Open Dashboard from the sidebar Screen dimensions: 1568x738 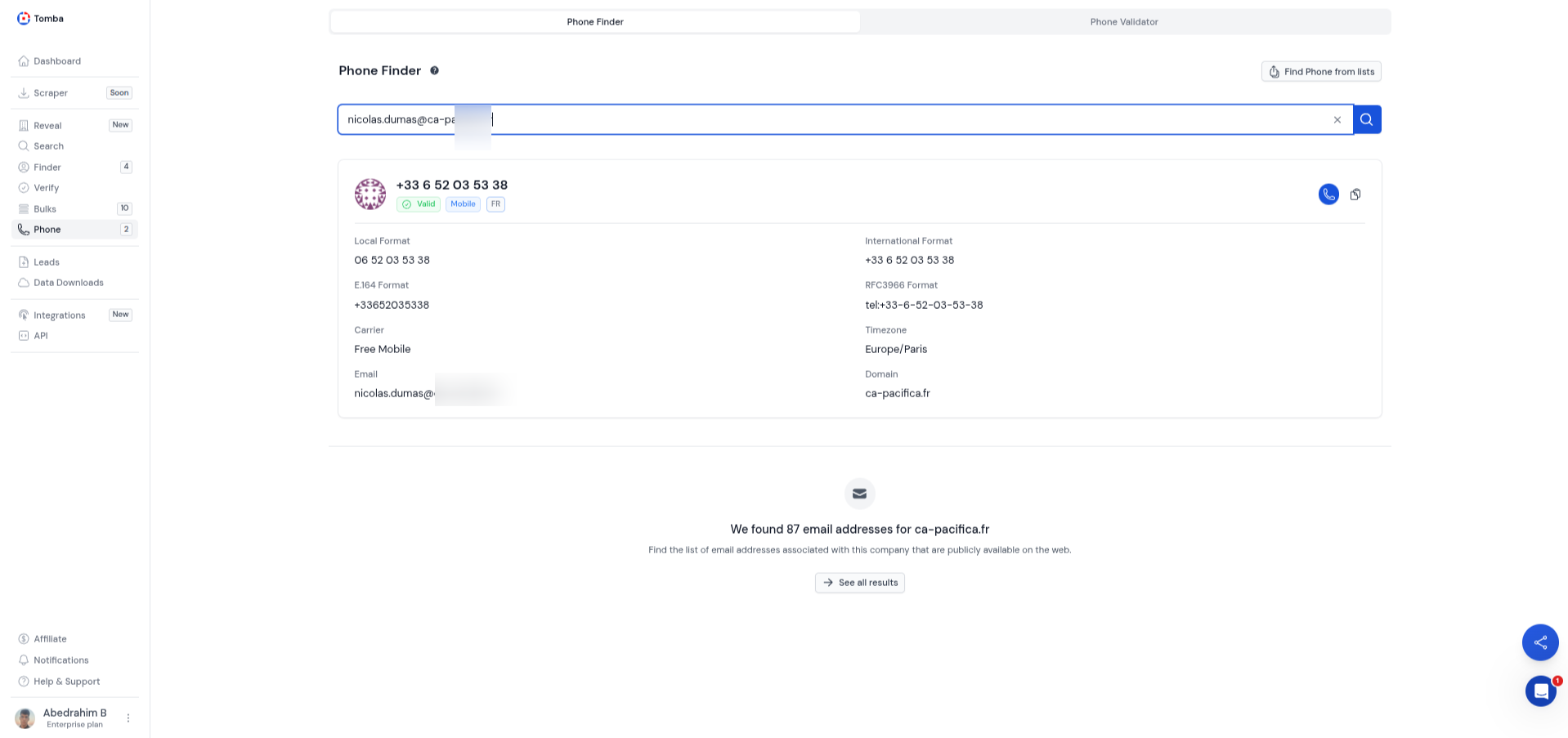(56, 61)
